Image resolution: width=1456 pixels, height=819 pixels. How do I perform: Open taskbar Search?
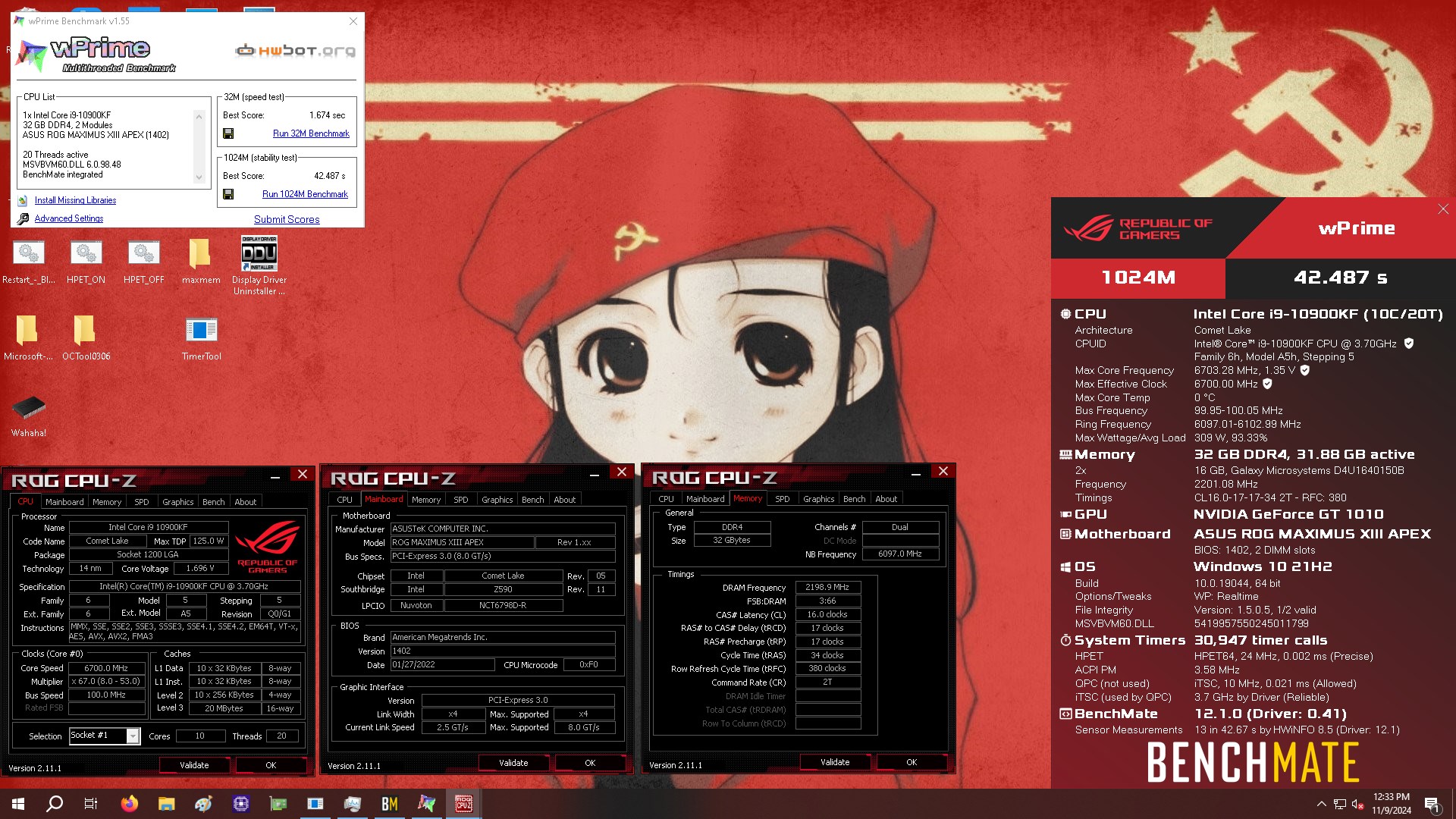pos(55,804)
